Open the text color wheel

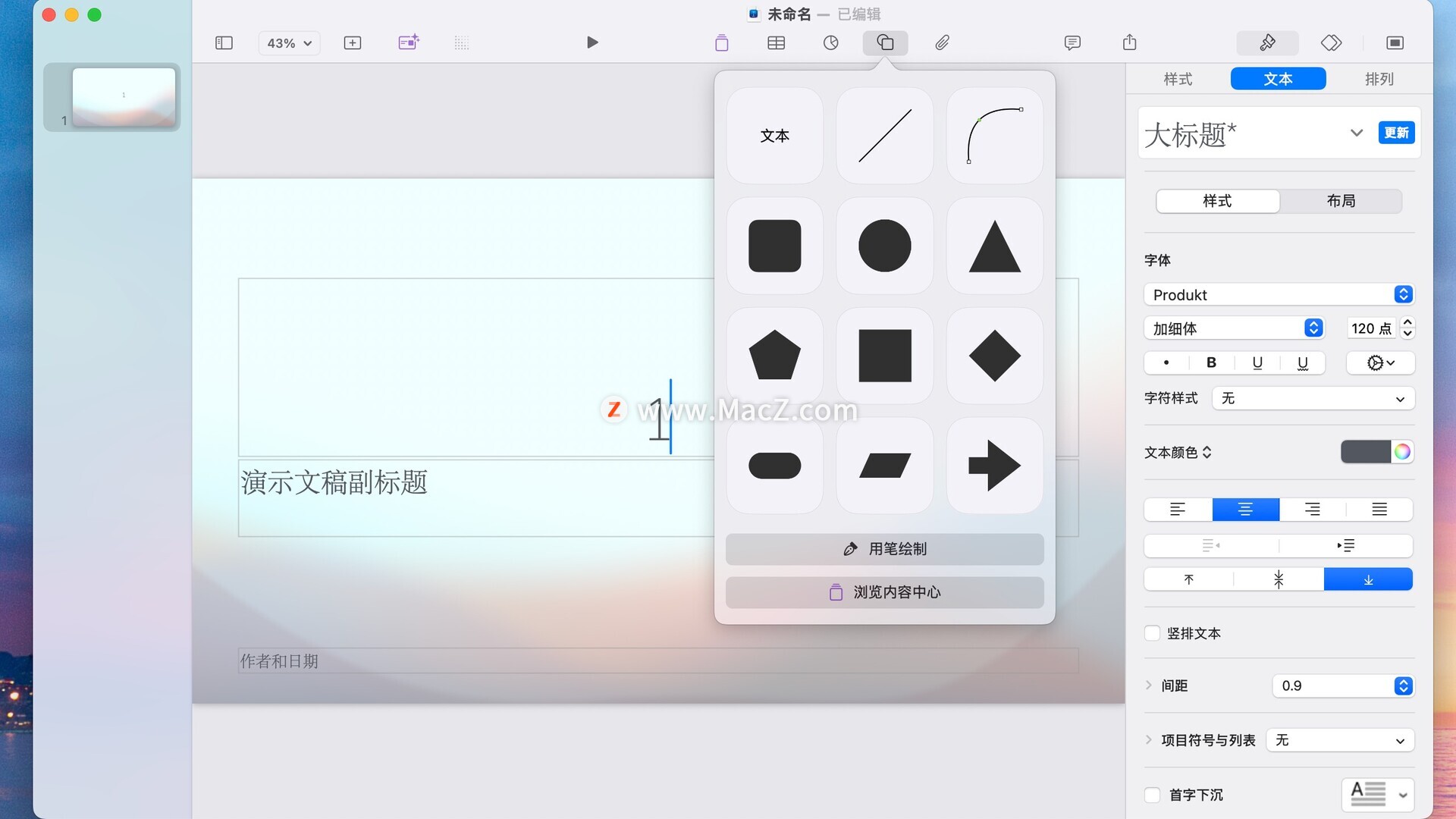click(1402, 452)
